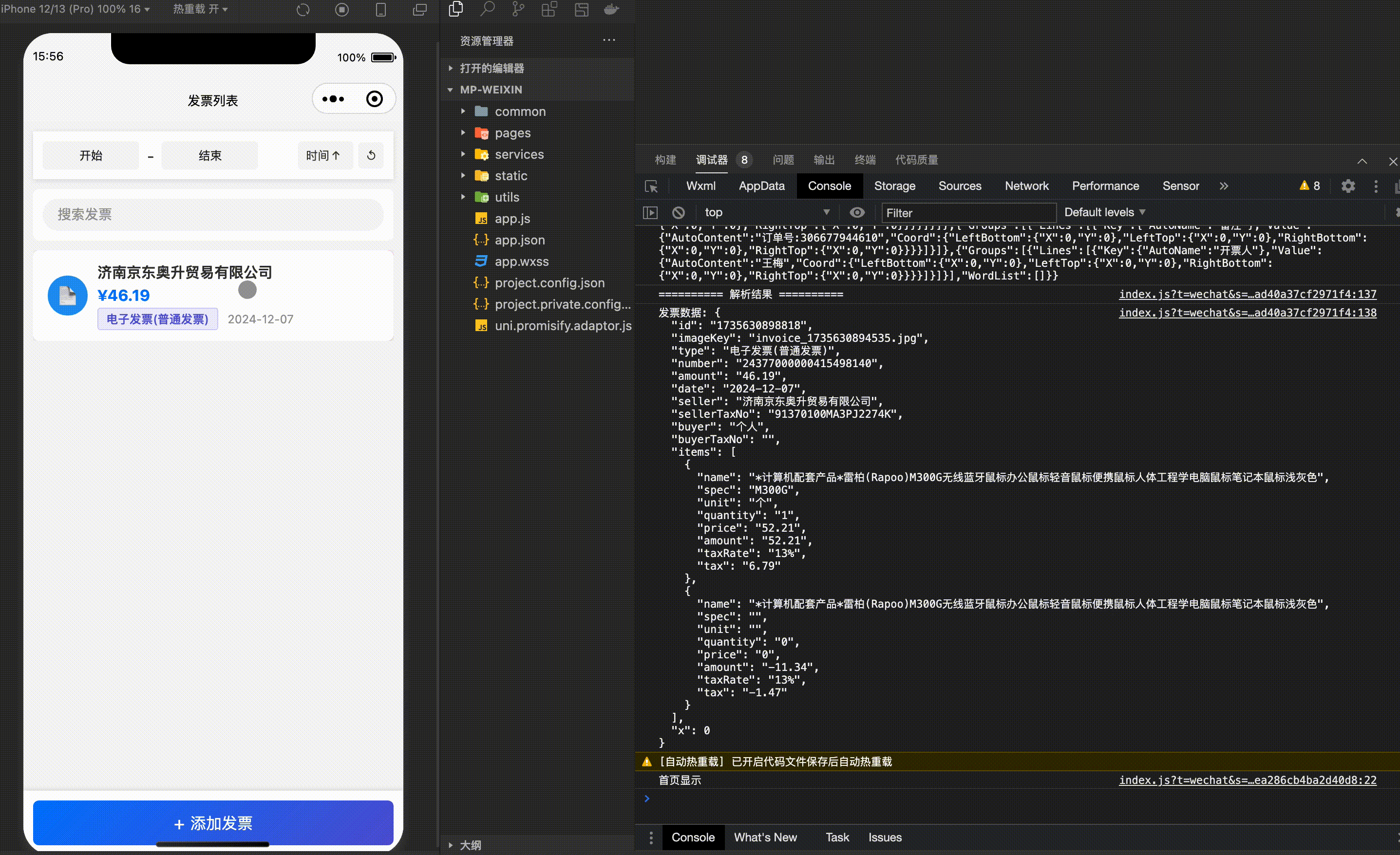Toggle the live expression eye icon
The image size is (1400, 855).
[857, 212]
